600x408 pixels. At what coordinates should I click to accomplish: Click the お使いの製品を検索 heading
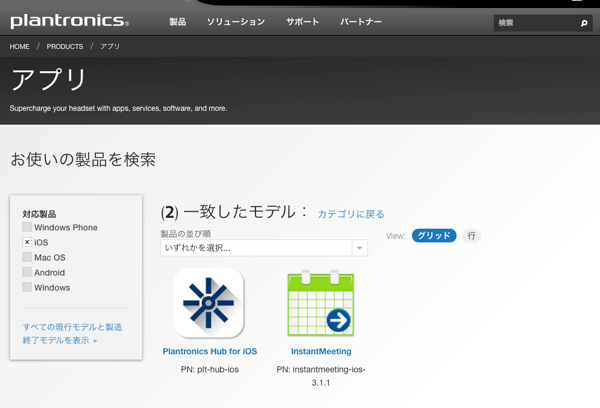[83, 160]
